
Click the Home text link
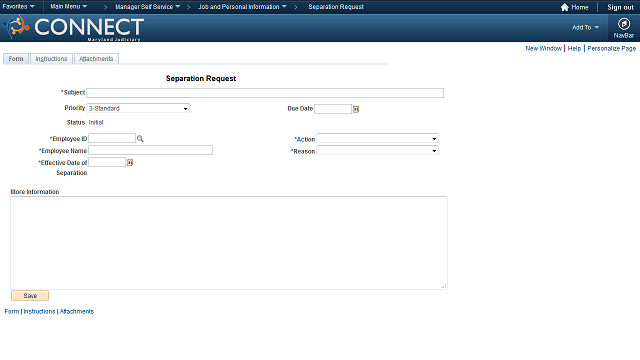(580, 7)
